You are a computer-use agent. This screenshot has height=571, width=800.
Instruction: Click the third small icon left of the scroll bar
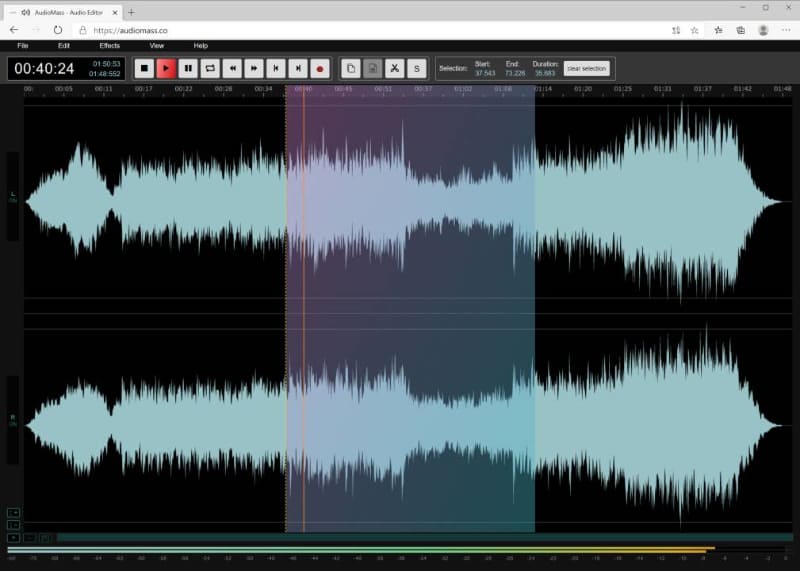(x=46, y=538)
